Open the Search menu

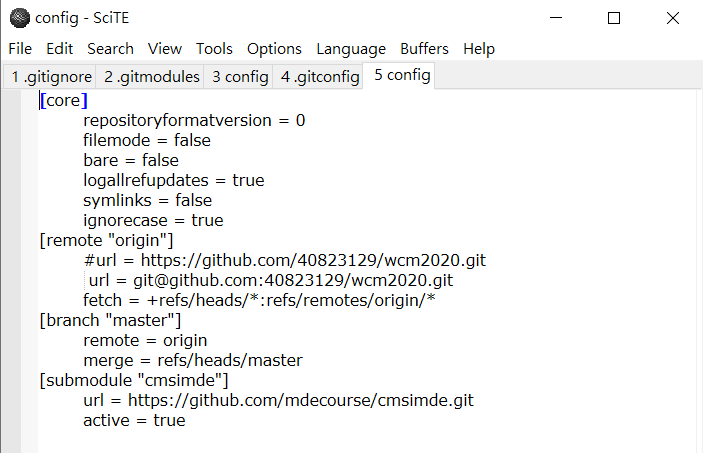[x=110, y=48]
